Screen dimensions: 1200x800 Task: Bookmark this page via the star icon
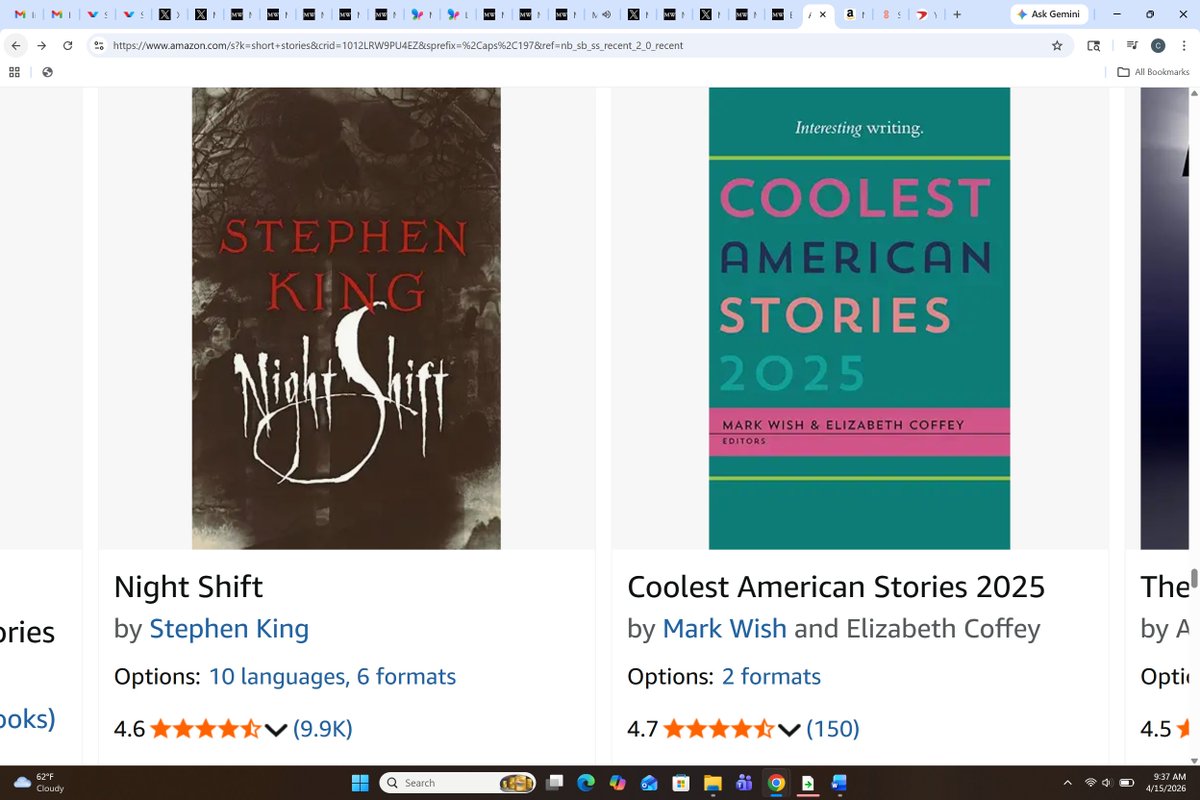point(1057,45)
